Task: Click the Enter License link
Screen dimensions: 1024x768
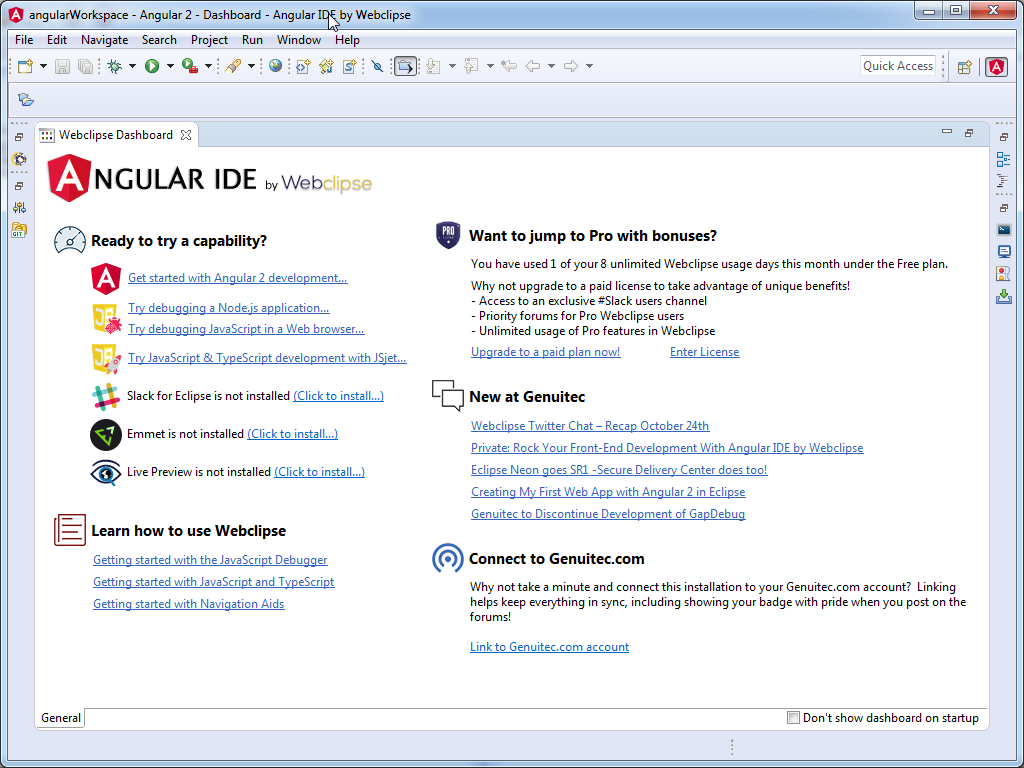Action: tap(705, 352)
